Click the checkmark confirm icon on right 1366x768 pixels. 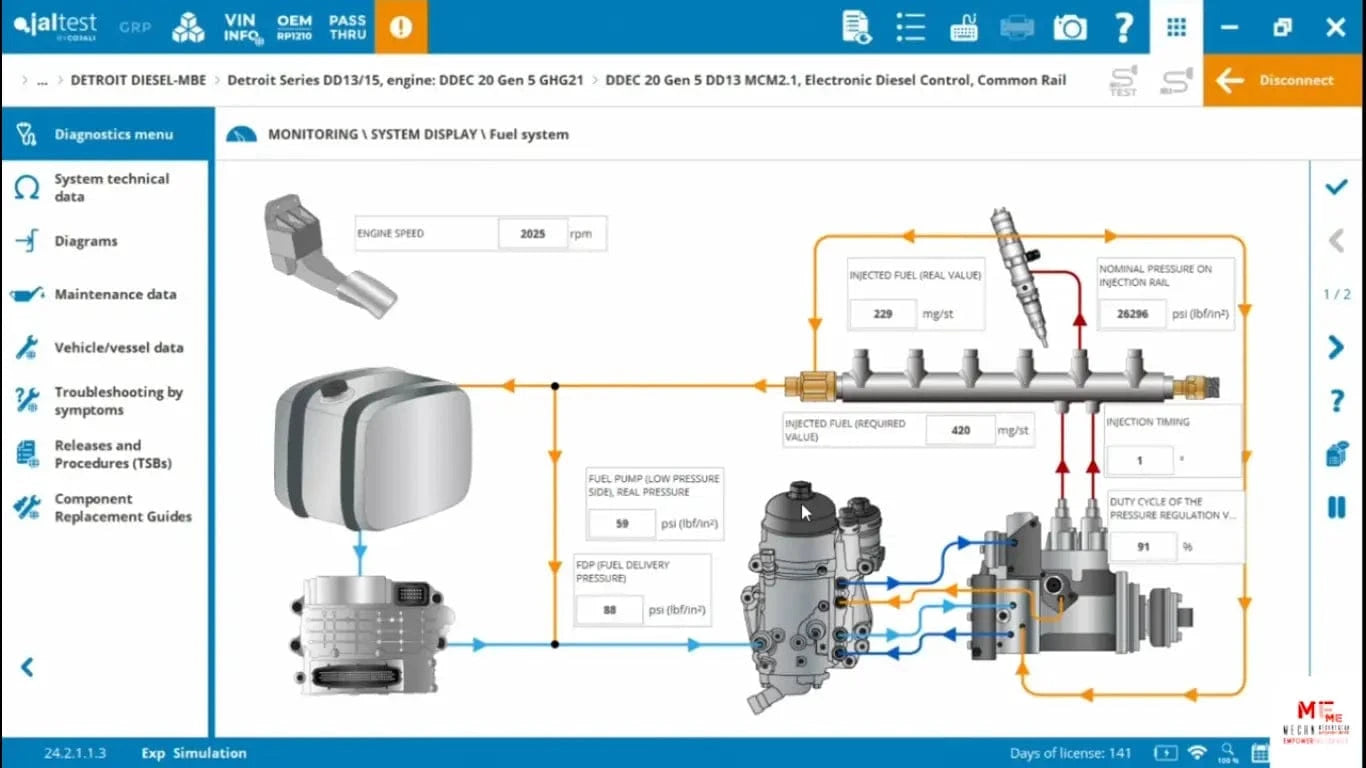click(1336, 187)
